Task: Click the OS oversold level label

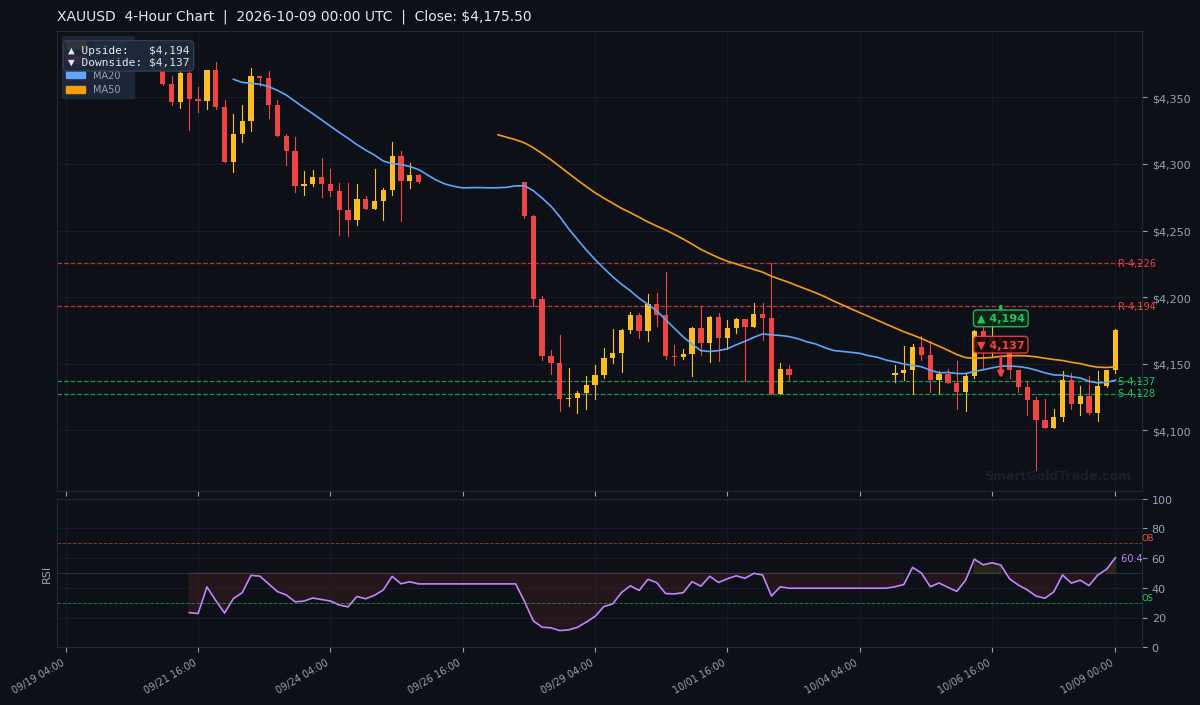Action: (1147, 598)
